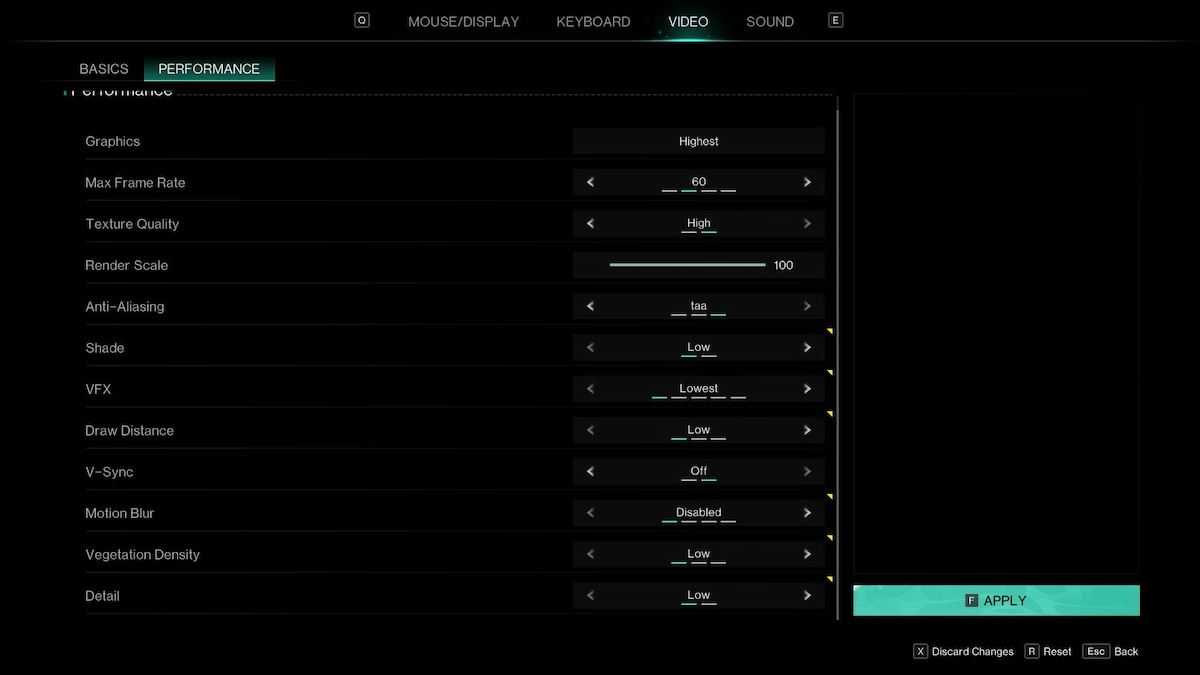The image size is (1200, 675).
Task: Change Motion Blur with right arrow
Action: [x=807, y=513]
